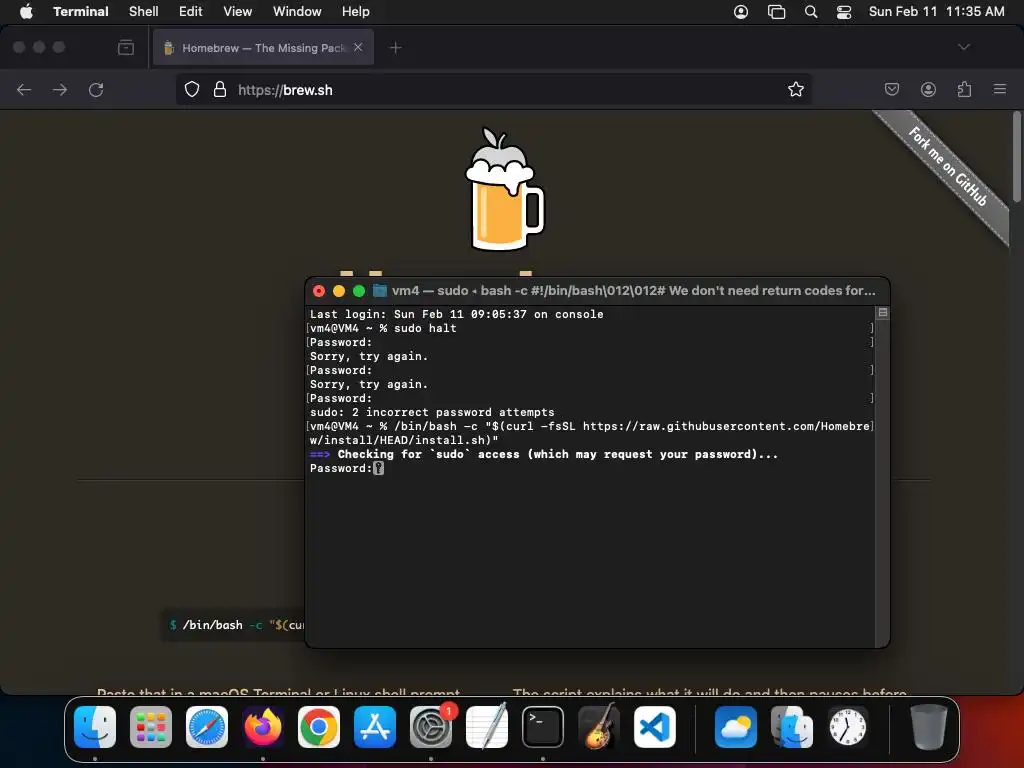
Task: Click the Terminal split pane scroll icon
Action: pos(882,313)
